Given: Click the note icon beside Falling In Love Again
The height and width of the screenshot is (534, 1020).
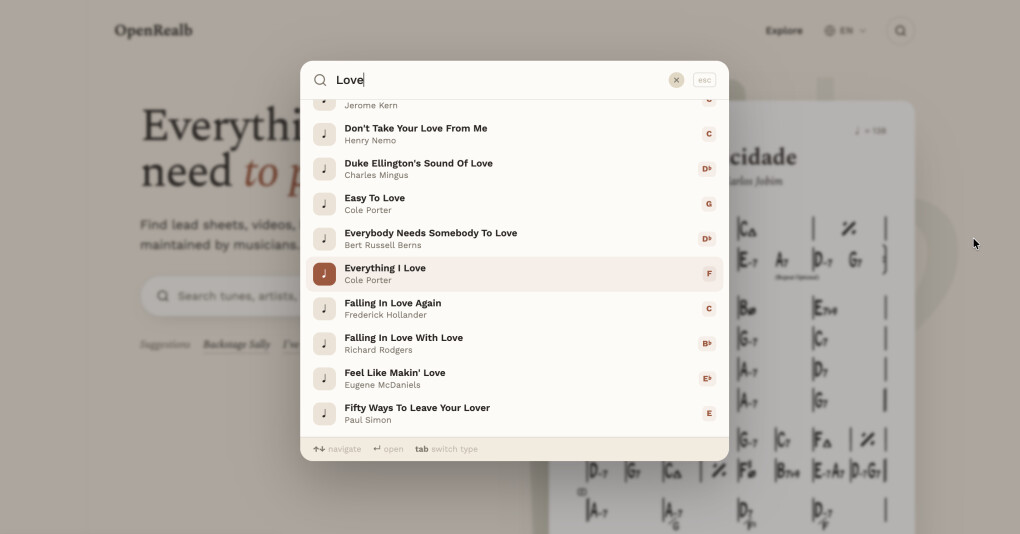Looking at the screenshot, I should (324, 309).
